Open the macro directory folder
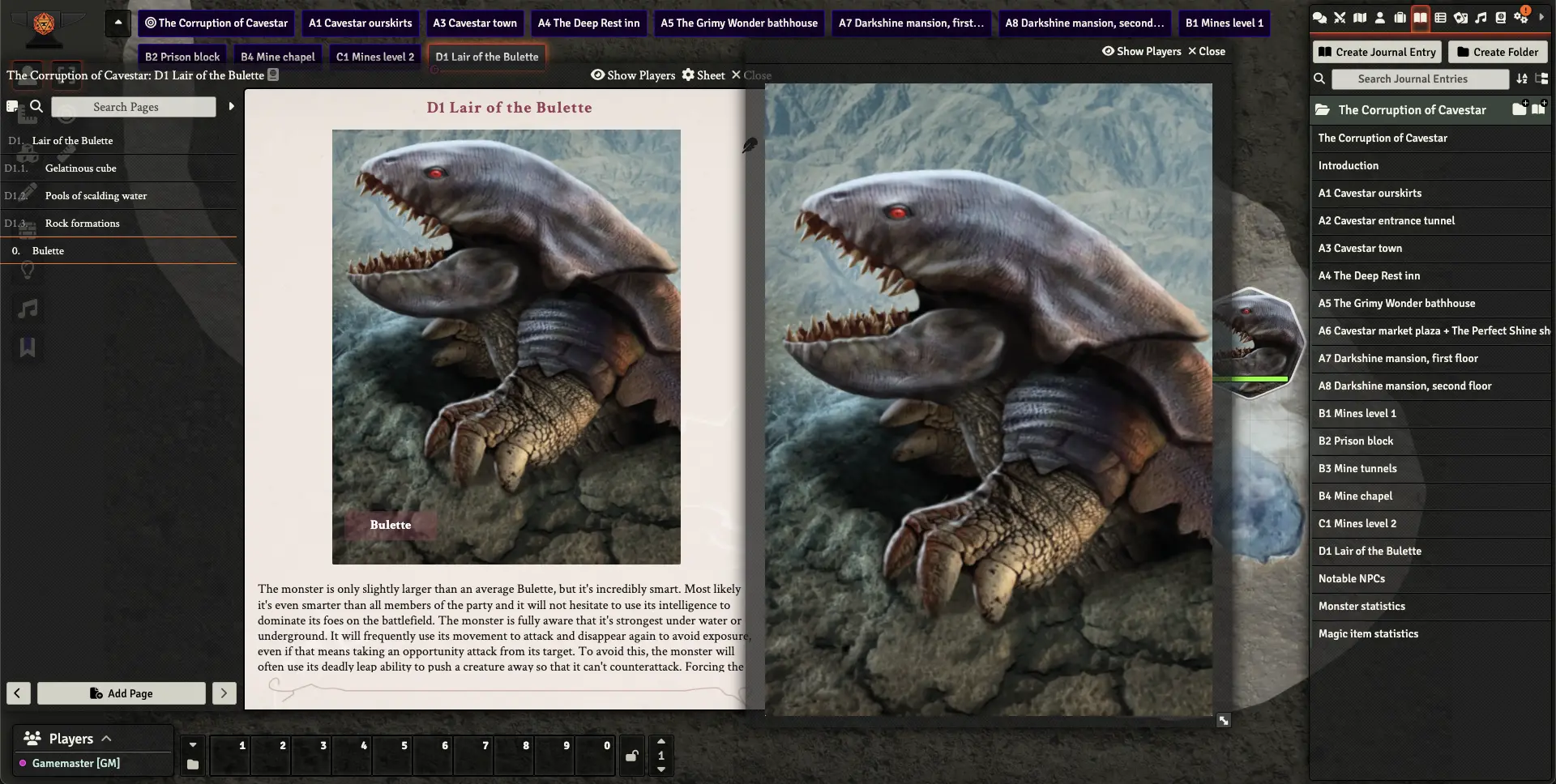This screenshot has width=1556, height=784. pos(192,765)
